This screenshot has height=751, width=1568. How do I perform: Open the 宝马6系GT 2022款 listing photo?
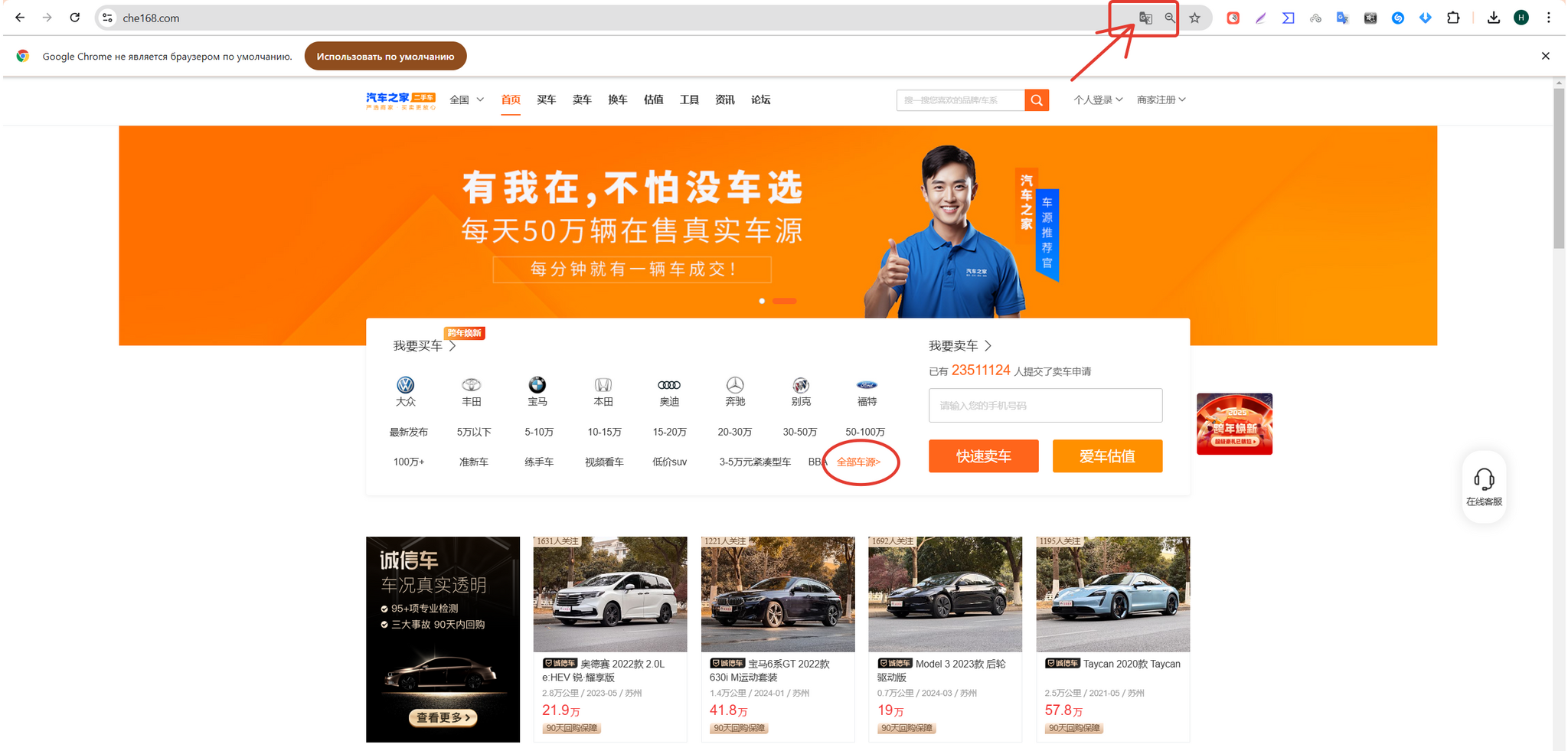coord(778,594)
